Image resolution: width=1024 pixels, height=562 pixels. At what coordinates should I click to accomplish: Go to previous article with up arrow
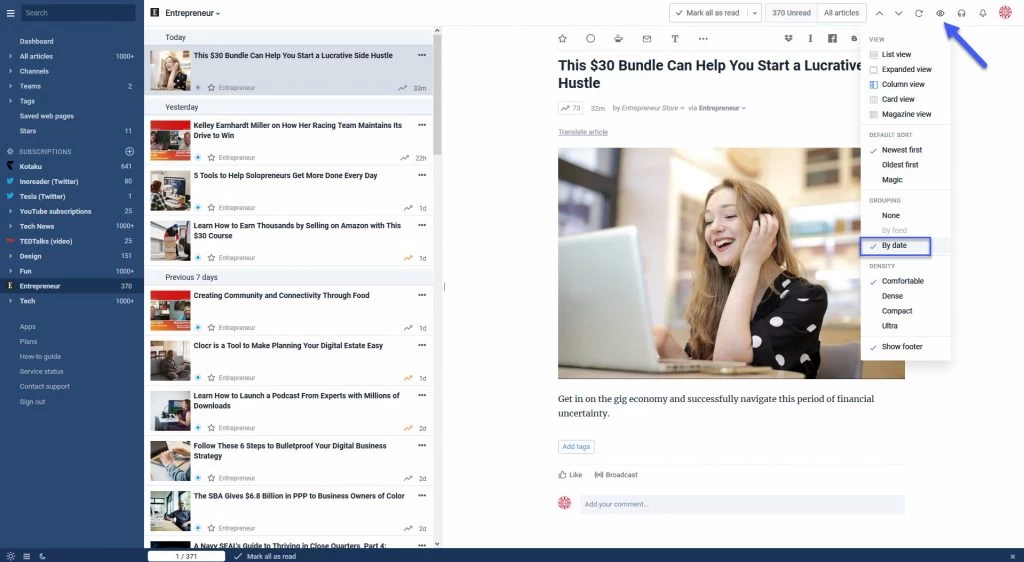point(880,13)
